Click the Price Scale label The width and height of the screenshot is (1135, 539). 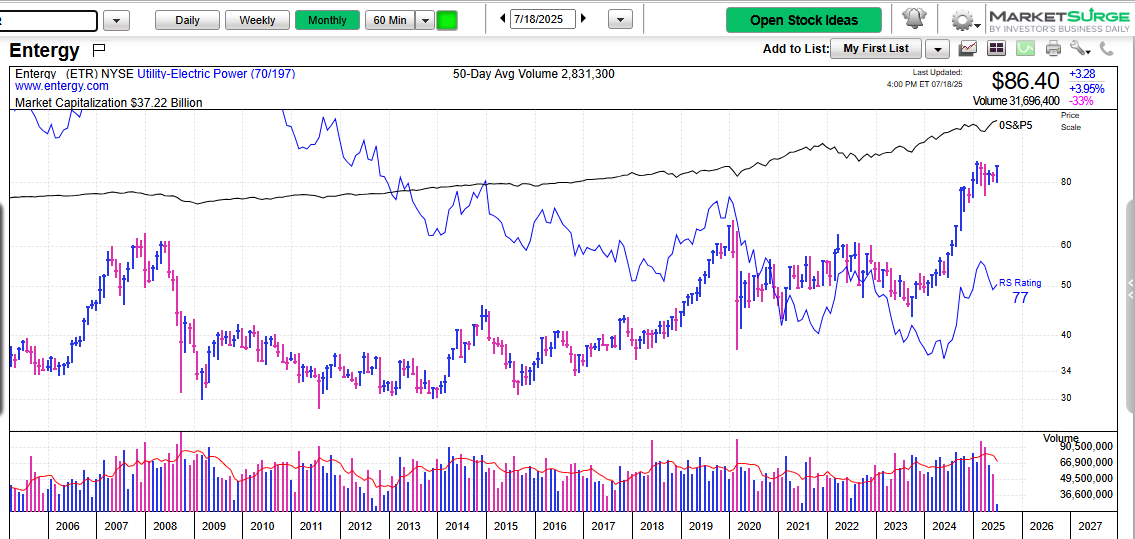pos(1070,121)
